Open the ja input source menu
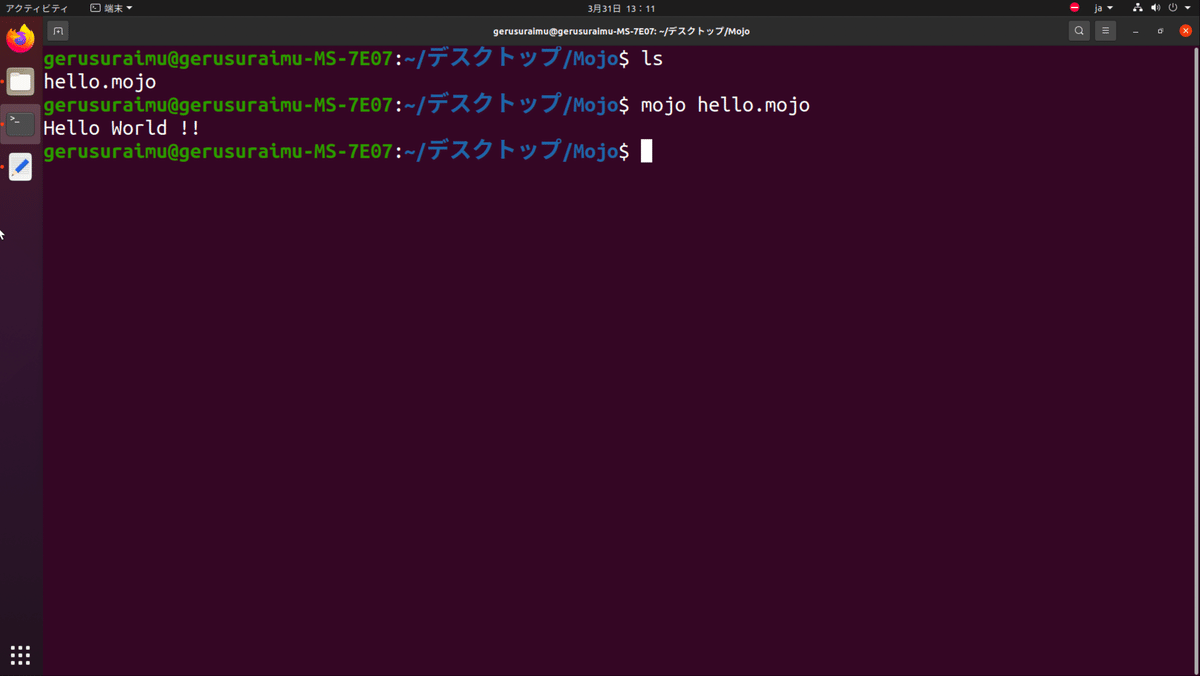 [1103, 8]
